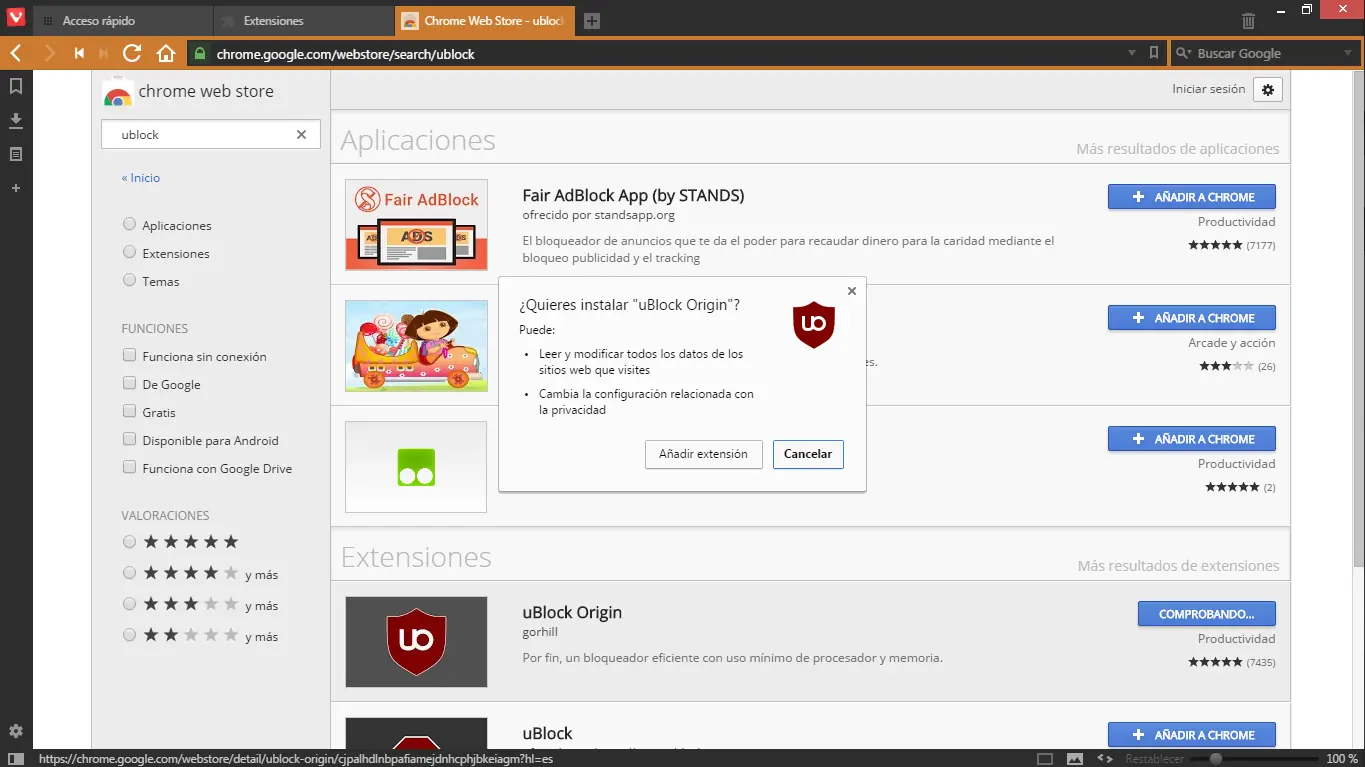Open uBlock Origin extension thumbnail
The height and width of the screenshot is (767, 1365).
click(416, 642)
